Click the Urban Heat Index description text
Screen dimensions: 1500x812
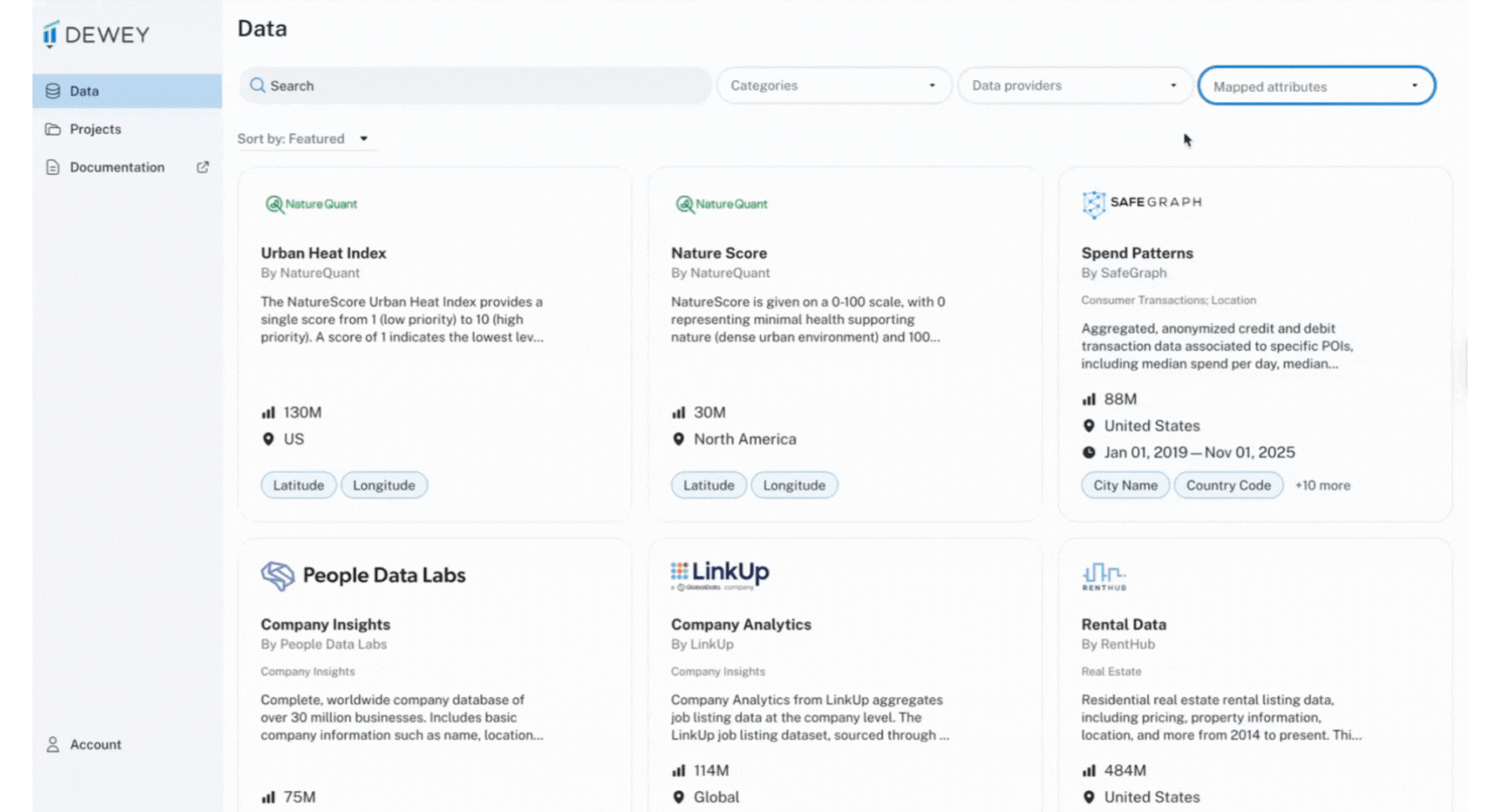pos(403,319)
